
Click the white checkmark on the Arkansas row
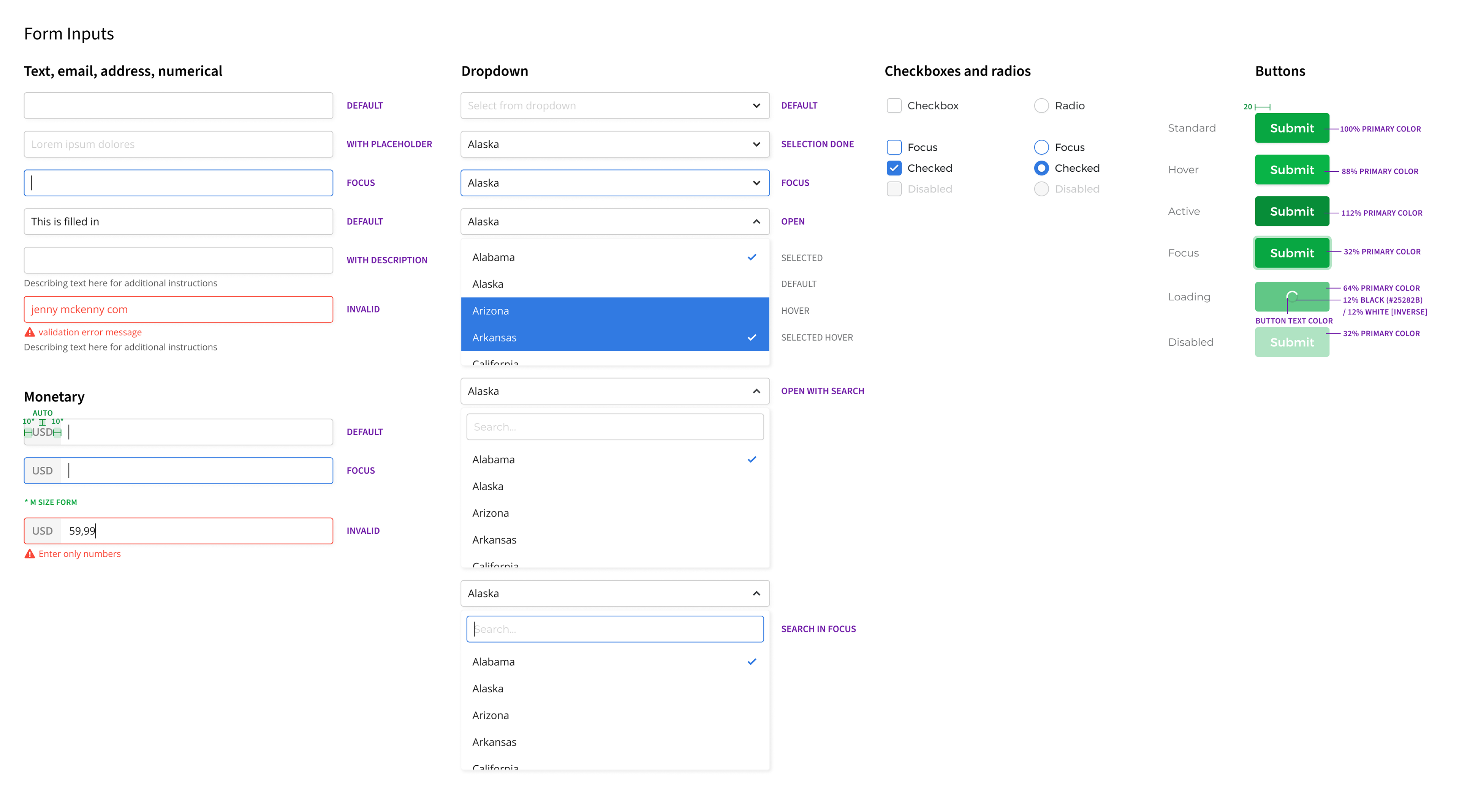point(752,338)
